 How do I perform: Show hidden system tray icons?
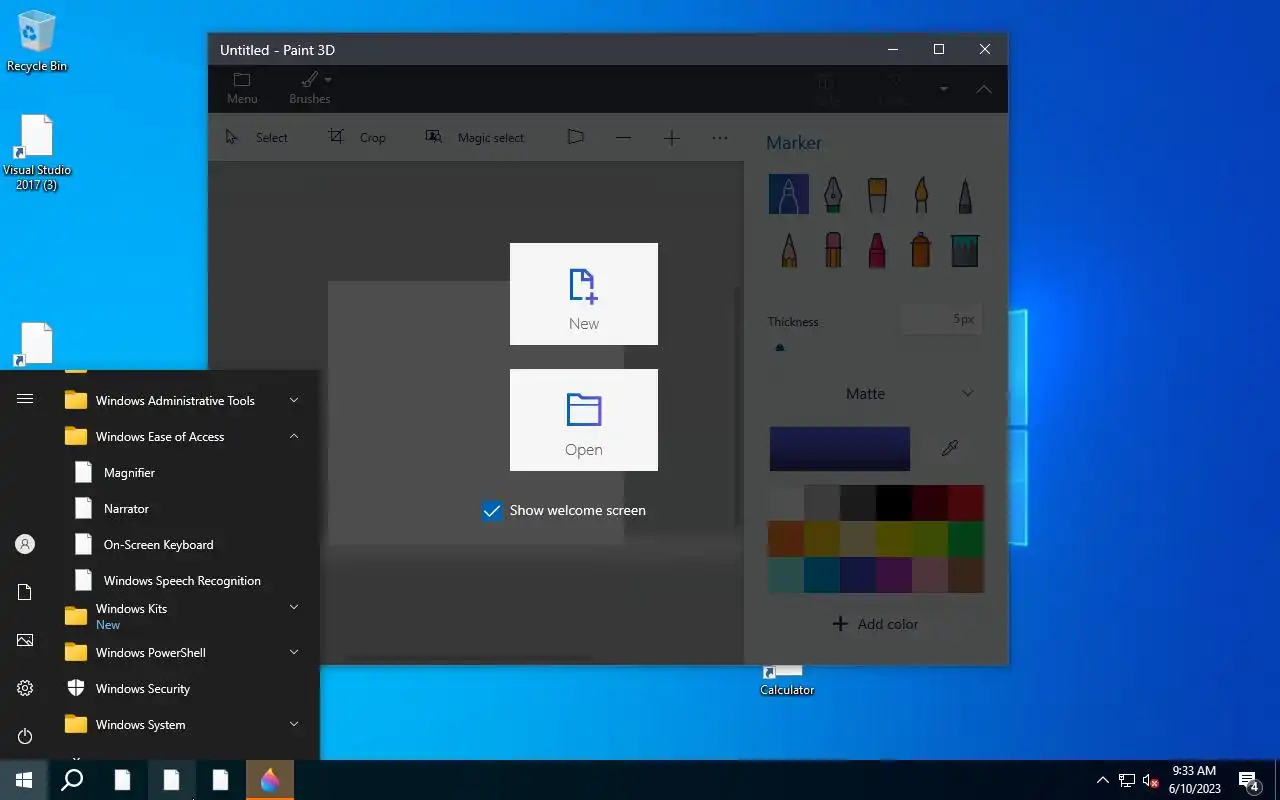1102,780
